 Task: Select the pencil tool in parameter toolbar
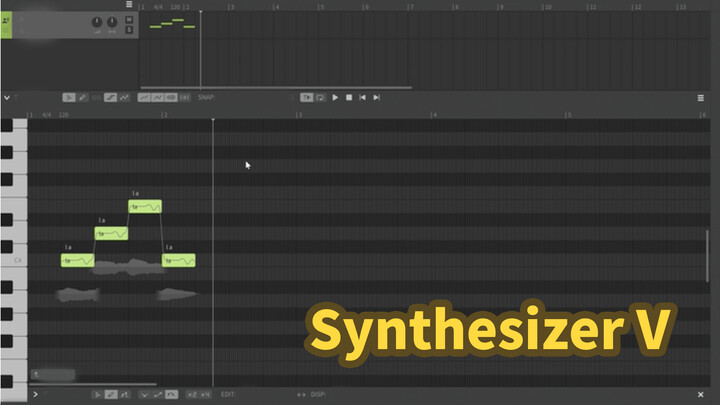(x=110, y=395)
